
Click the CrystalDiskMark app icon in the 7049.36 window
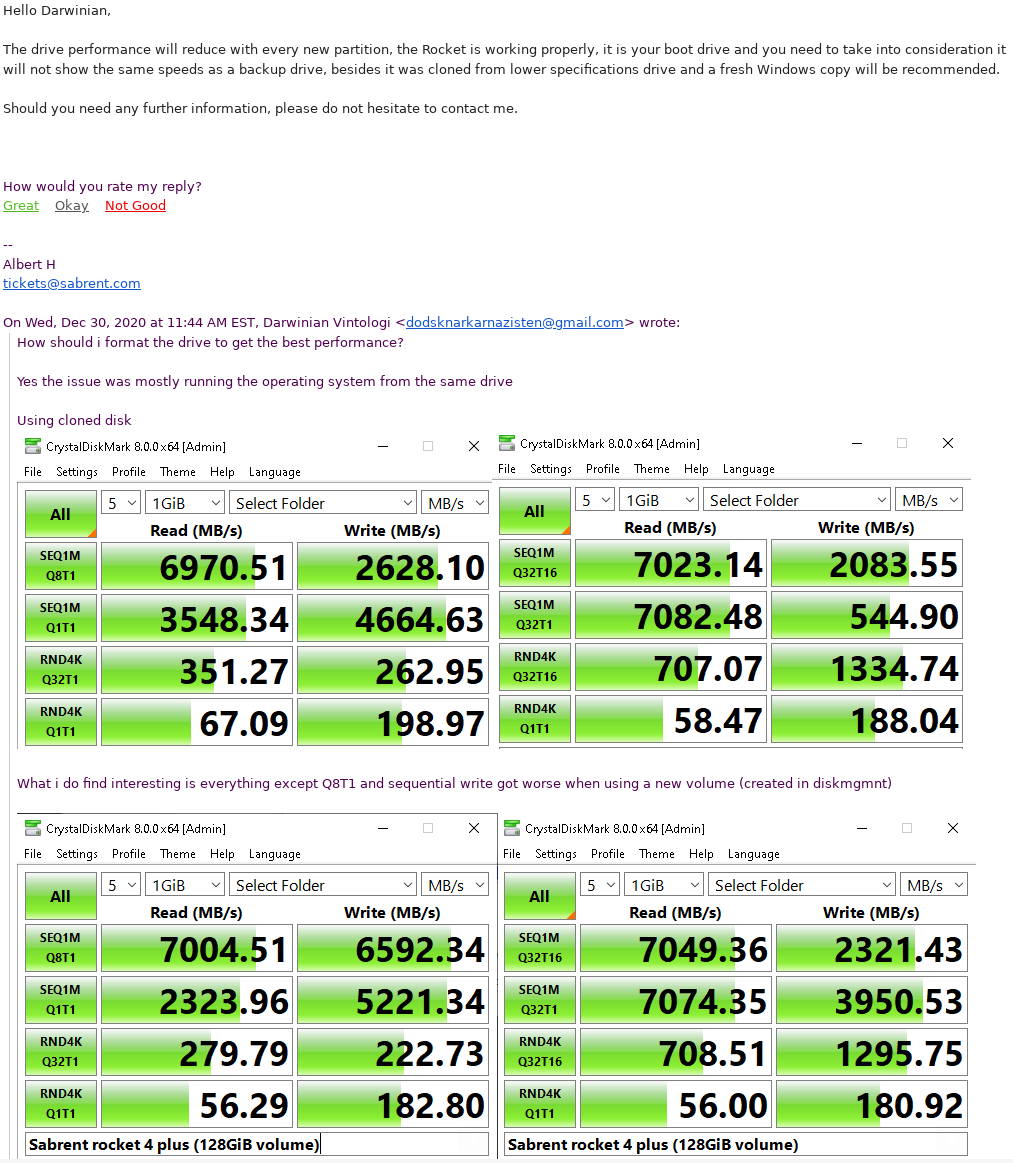tap(512, 828)
